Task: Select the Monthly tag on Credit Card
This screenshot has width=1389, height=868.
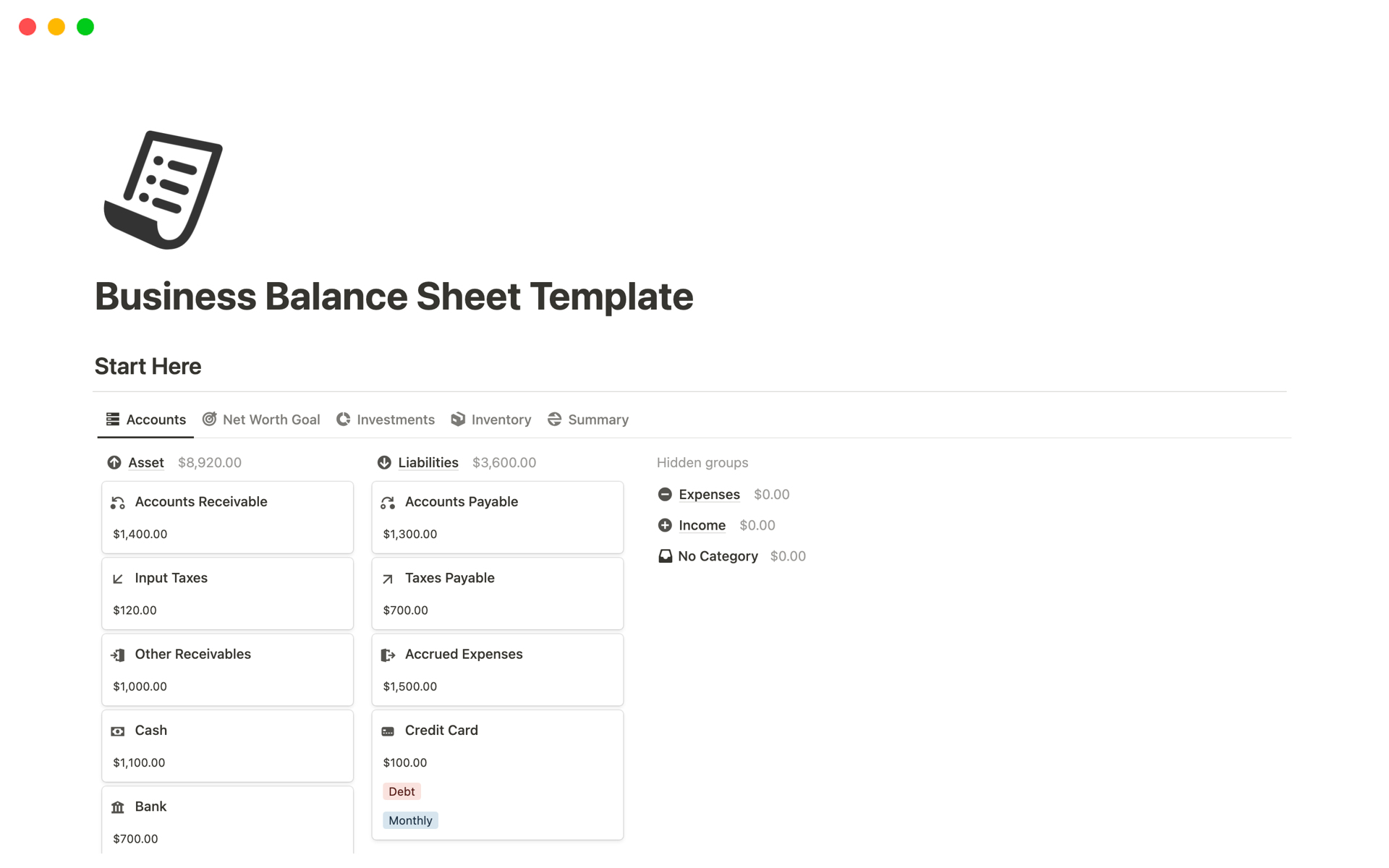Action: point(410,820)
